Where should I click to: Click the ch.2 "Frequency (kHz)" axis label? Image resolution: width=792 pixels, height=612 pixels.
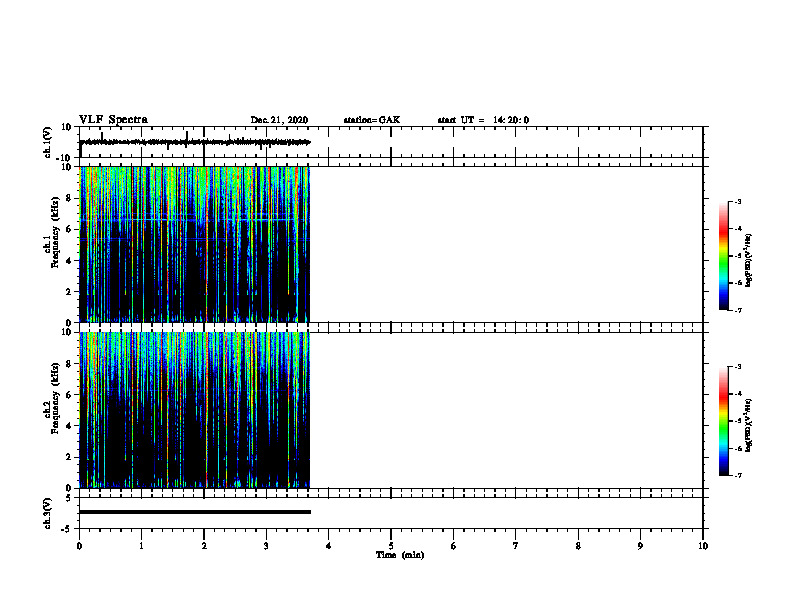tap(55, 398)
